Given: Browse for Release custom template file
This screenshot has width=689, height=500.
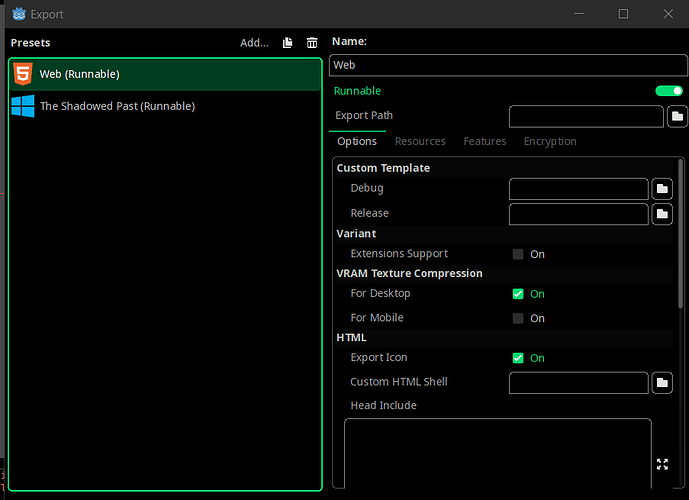Looking at the screenshot, I should tap(662, 214).
